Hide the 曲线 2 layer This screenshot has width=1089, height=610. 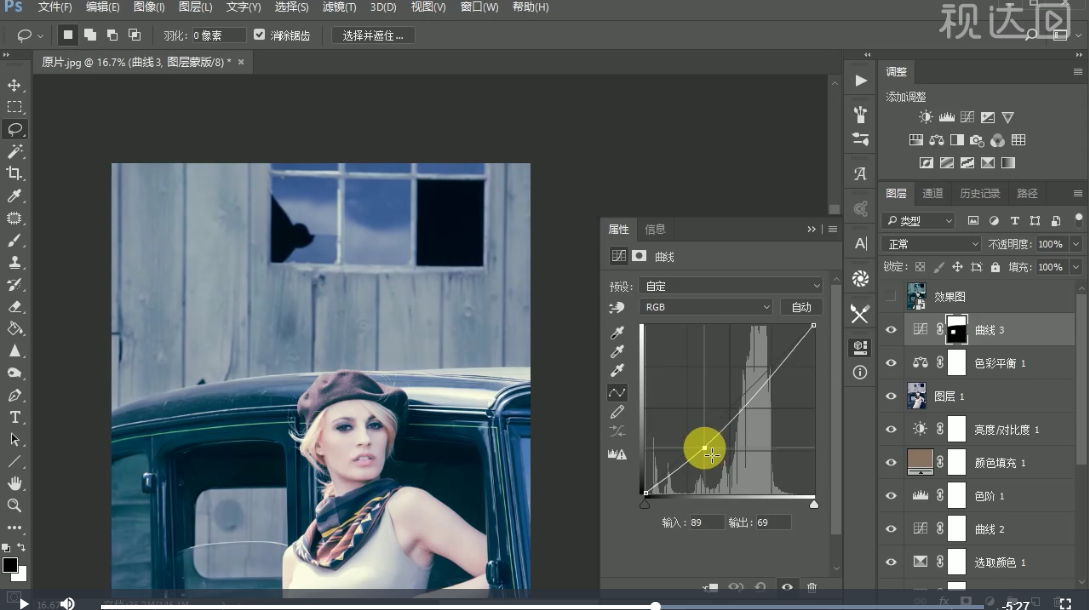(x=891, y=529)
